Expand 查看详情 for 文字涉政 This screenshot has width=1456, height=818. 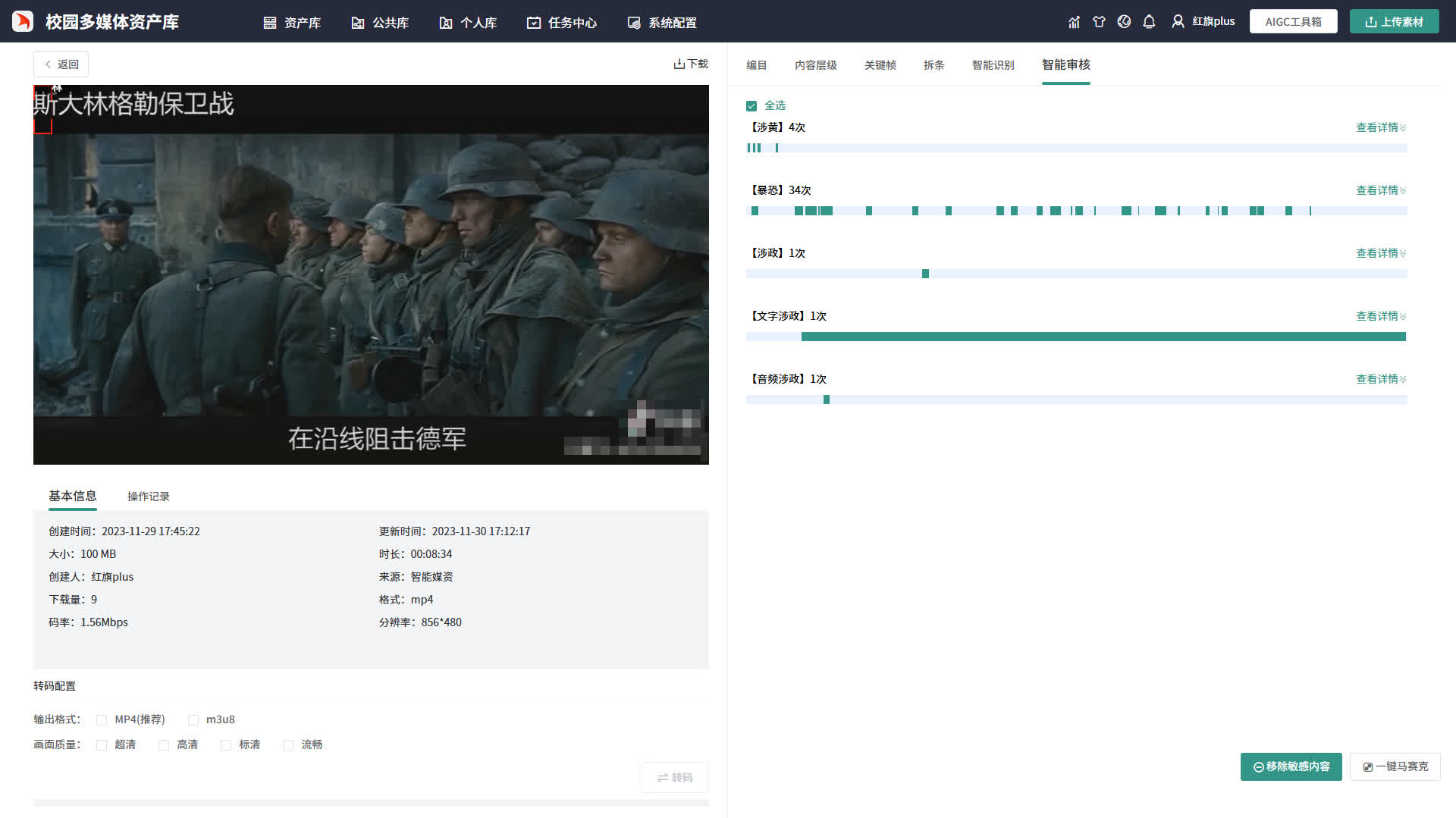1381,316
